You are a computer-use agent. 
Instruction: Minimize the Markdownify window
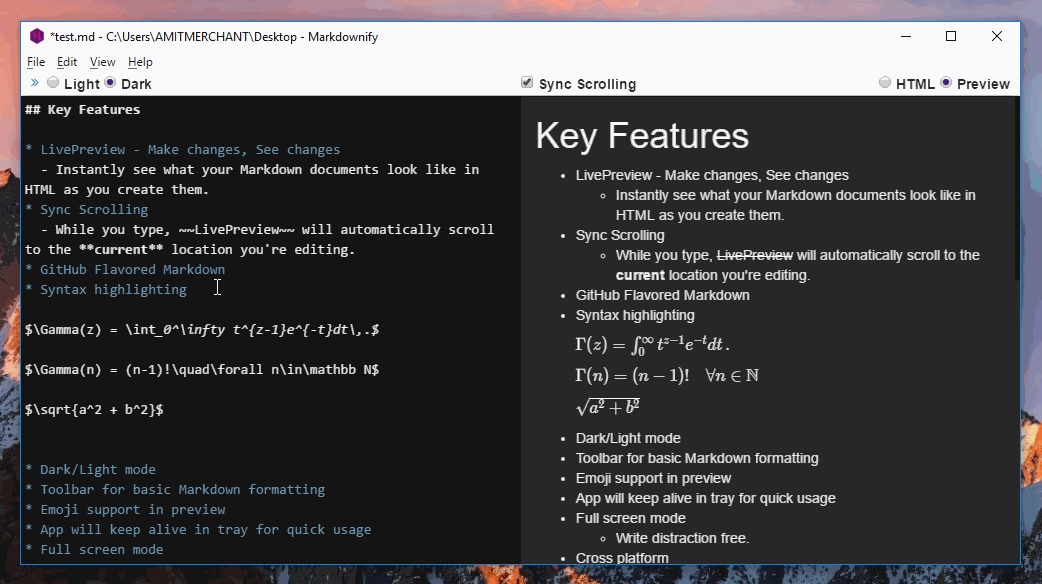pyautogui.click(x=906, y=37)
